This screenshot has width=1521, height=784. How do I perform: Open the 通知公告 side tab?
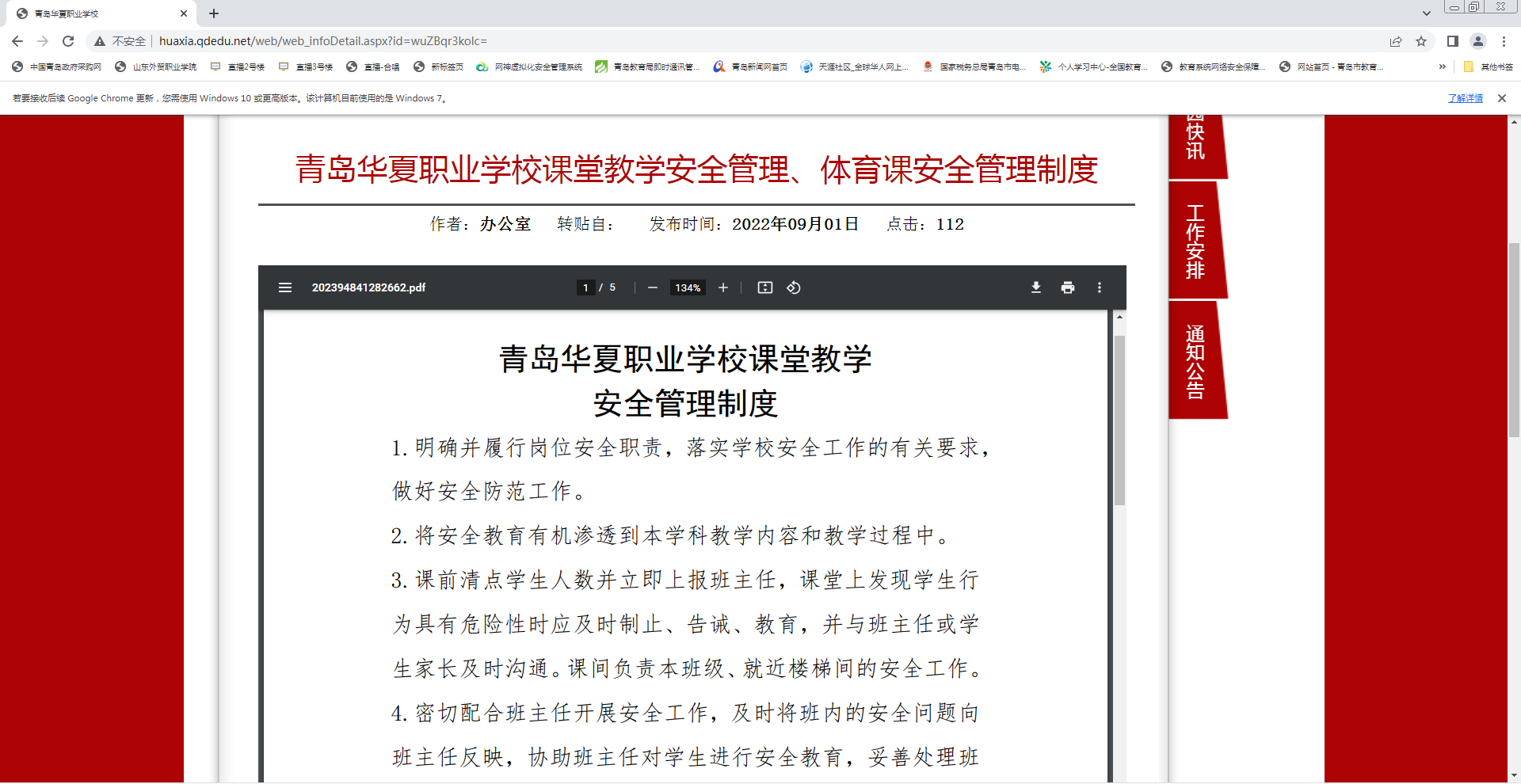coord(1195,361)
